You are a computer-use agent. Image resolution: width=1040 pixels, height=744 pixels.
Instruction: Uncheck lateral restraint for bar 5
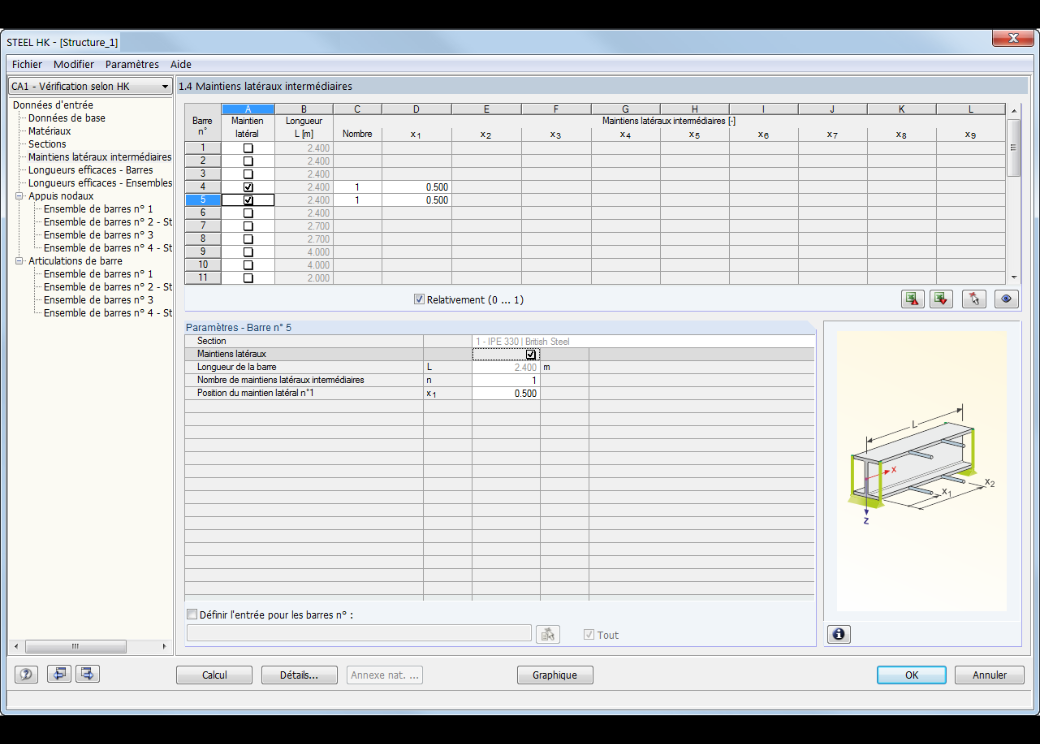tap(248, 200)
